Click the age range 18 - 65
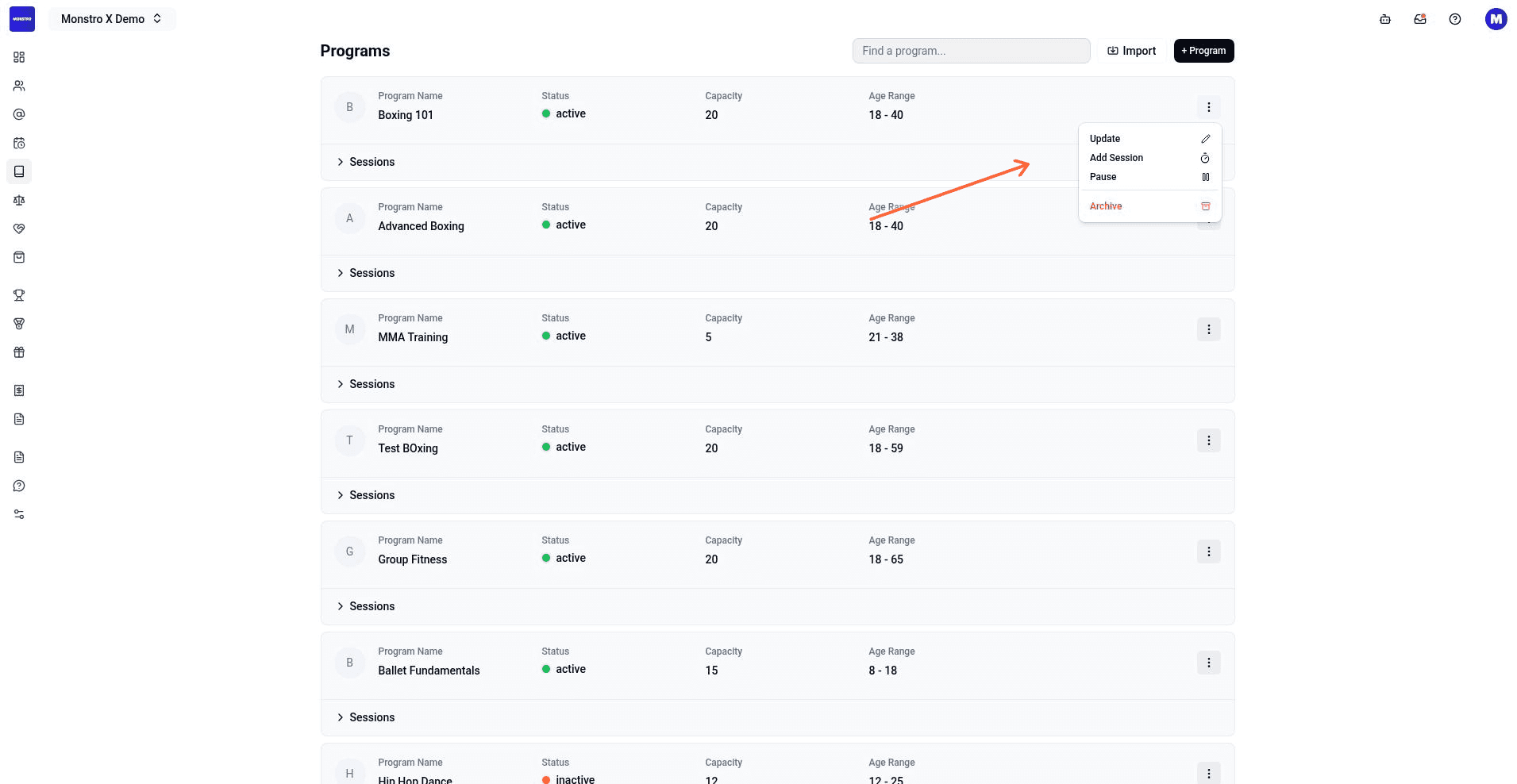Viewport: 1517px width, 784px height. 886,559
